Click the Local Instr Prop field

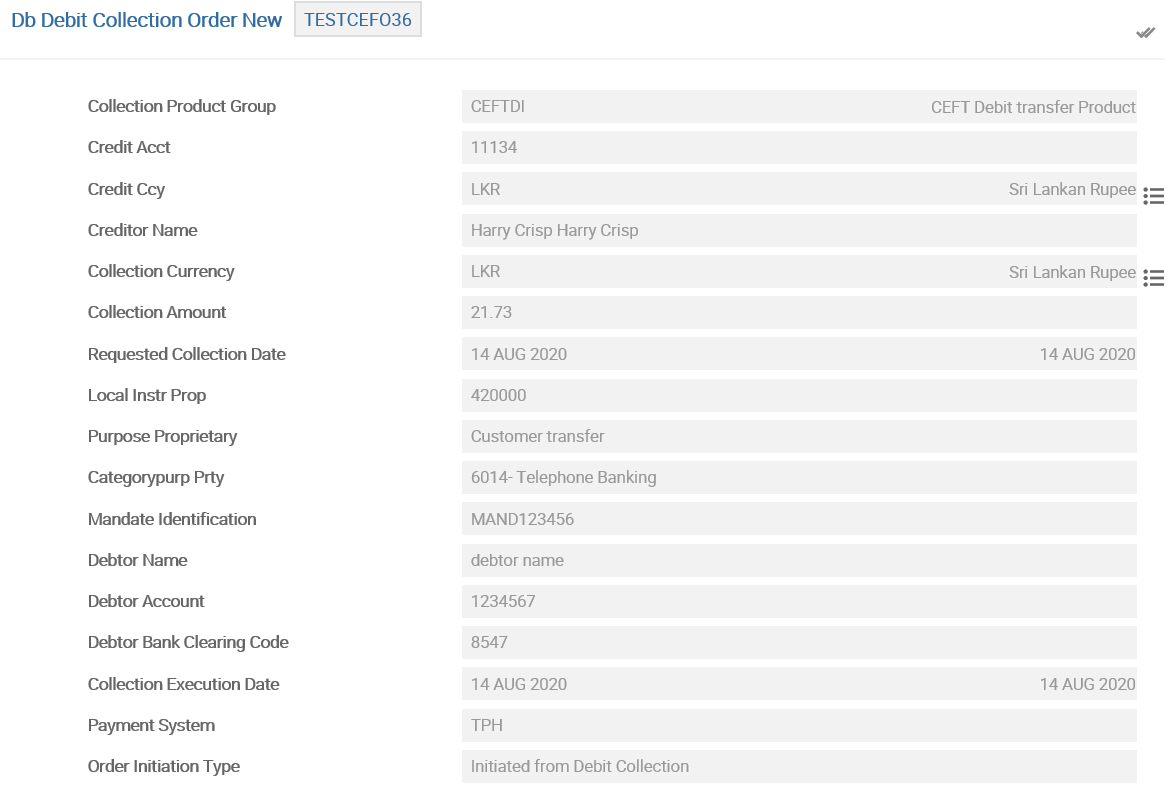(798, 395)
